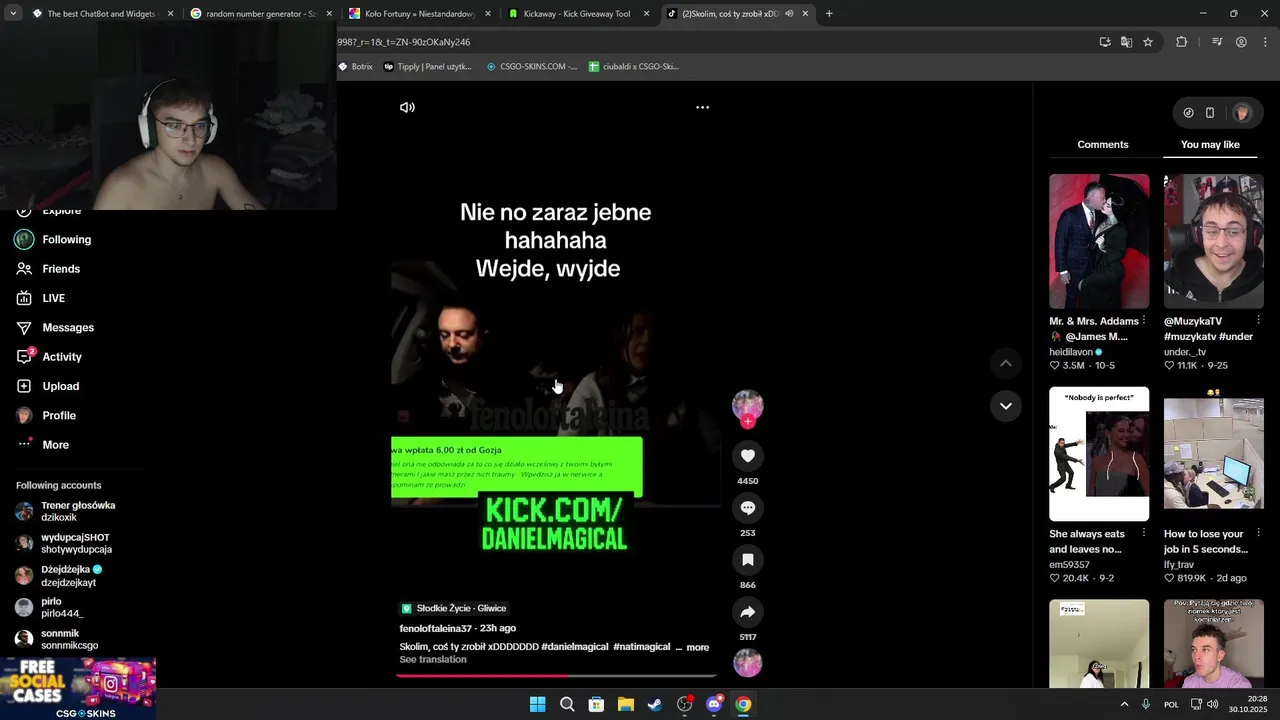Open pirlo following account

[x=50, y=607]
